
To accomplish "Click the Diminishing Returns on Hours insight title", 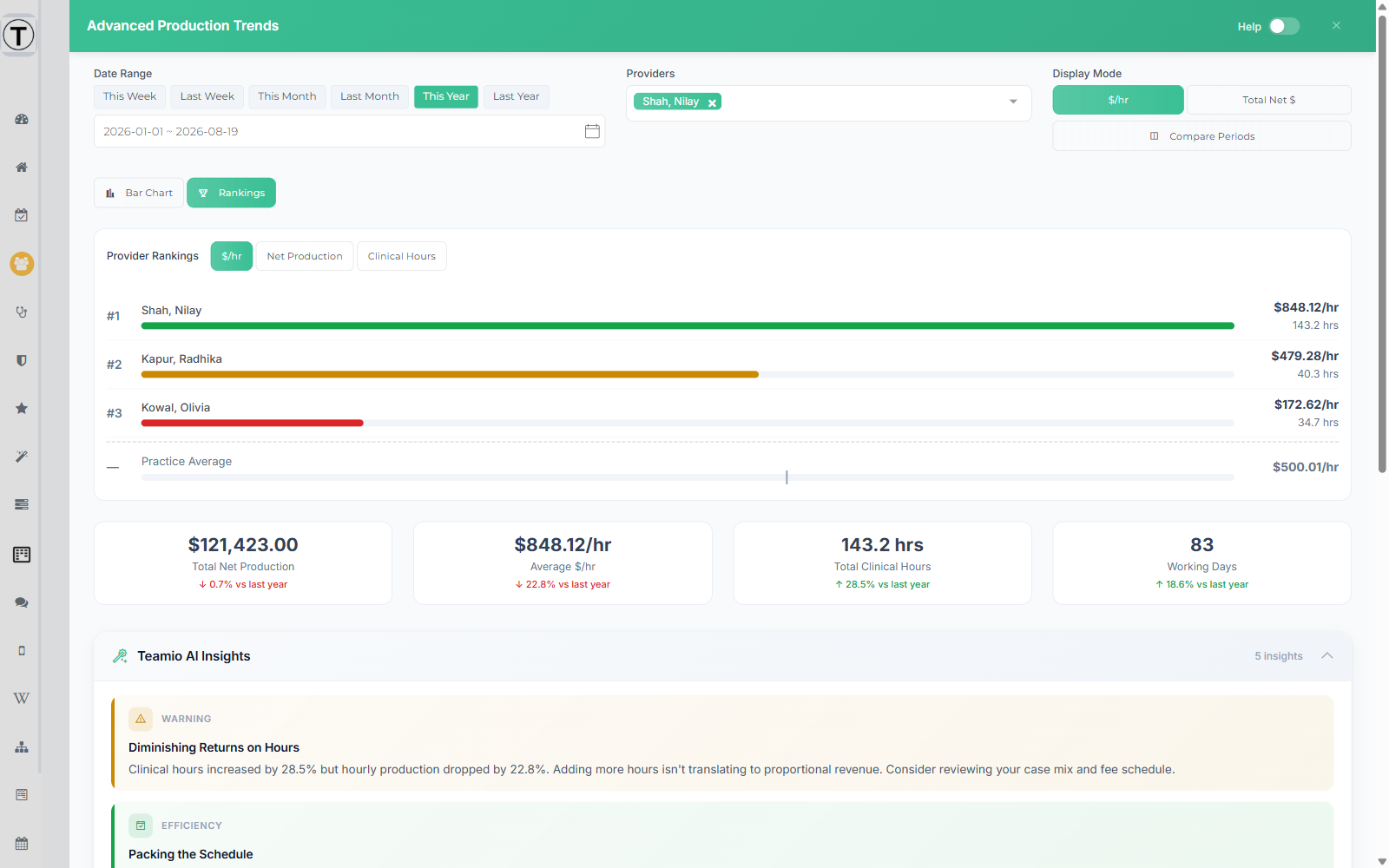I will [214, 747].
